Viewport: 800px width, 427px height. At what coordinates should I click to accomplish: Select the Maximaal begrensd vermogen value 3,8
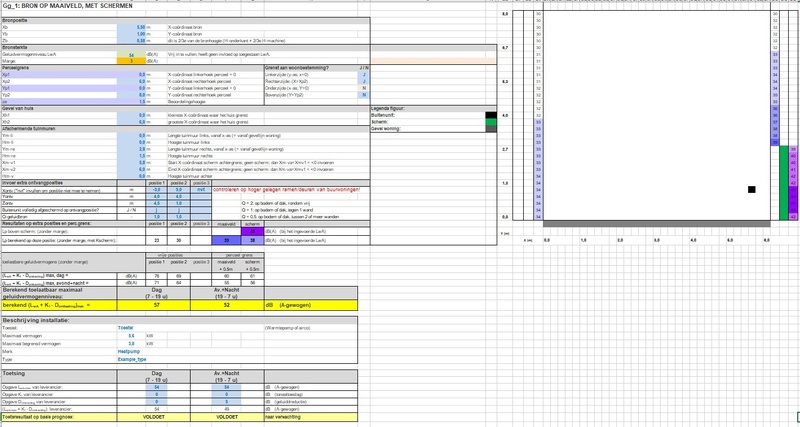[x=131, y=344]
